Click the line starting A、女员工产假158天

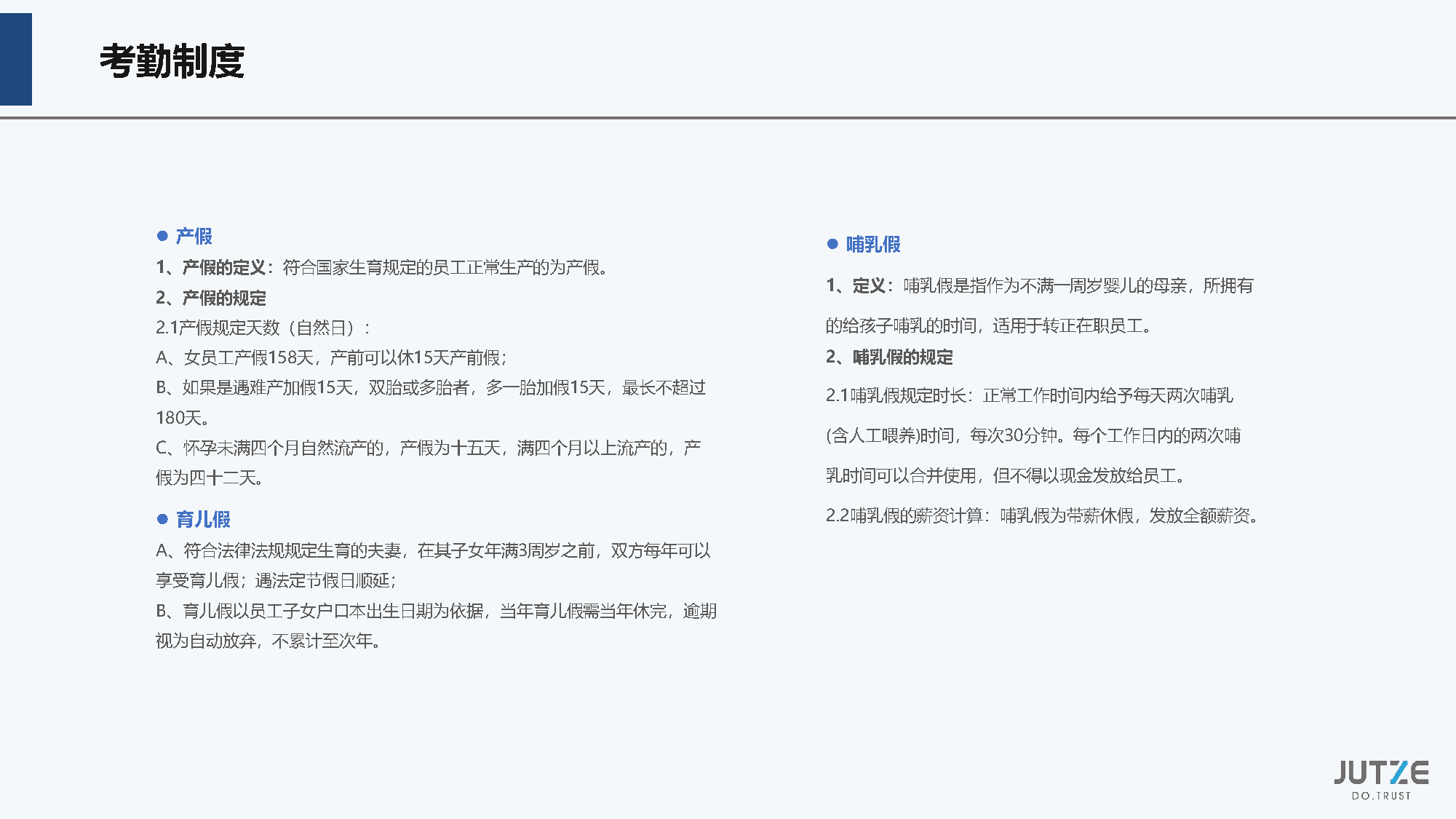[331, 357]
